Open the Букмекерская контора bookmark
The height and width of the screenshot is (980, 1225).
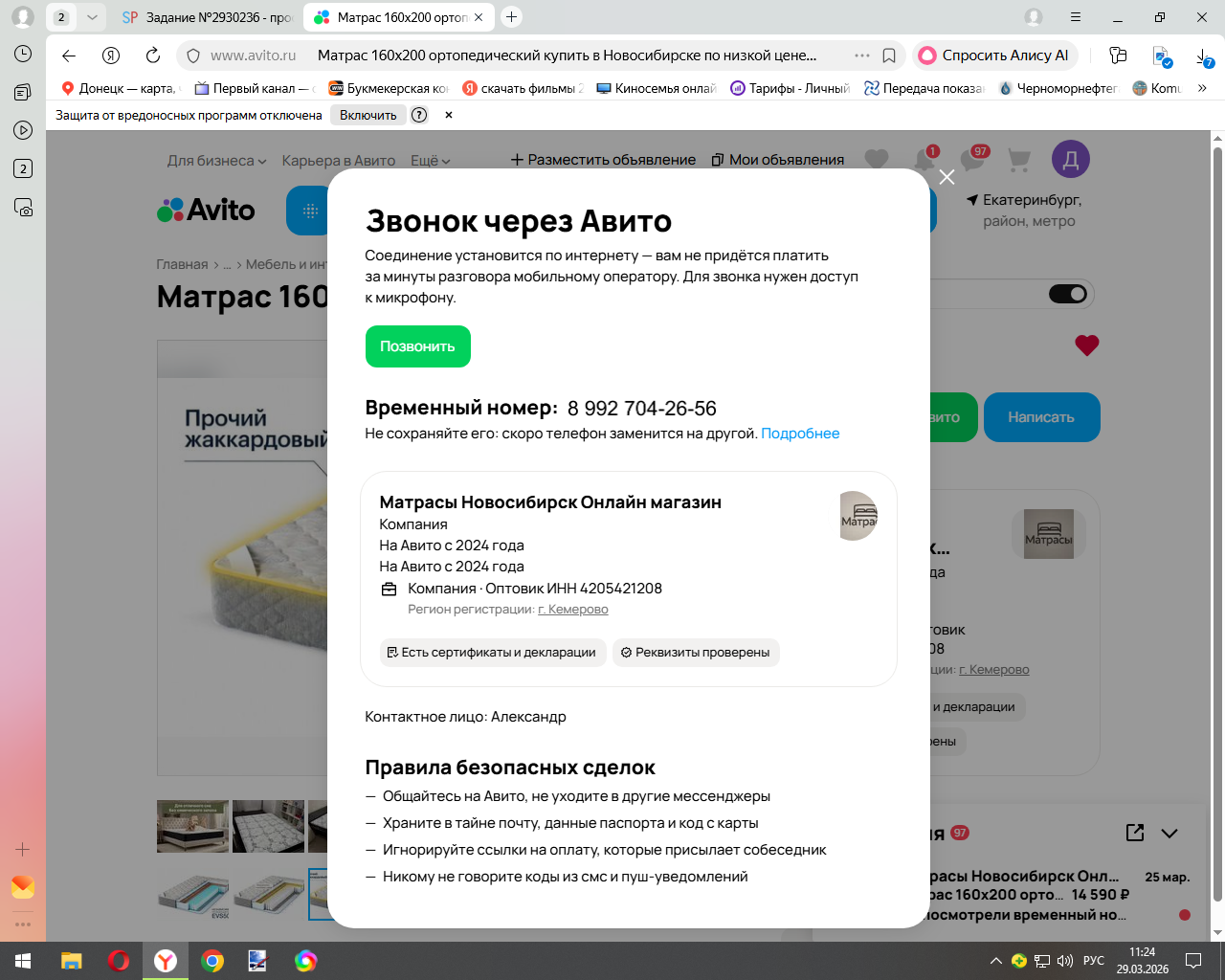click(x=389, y=88)
